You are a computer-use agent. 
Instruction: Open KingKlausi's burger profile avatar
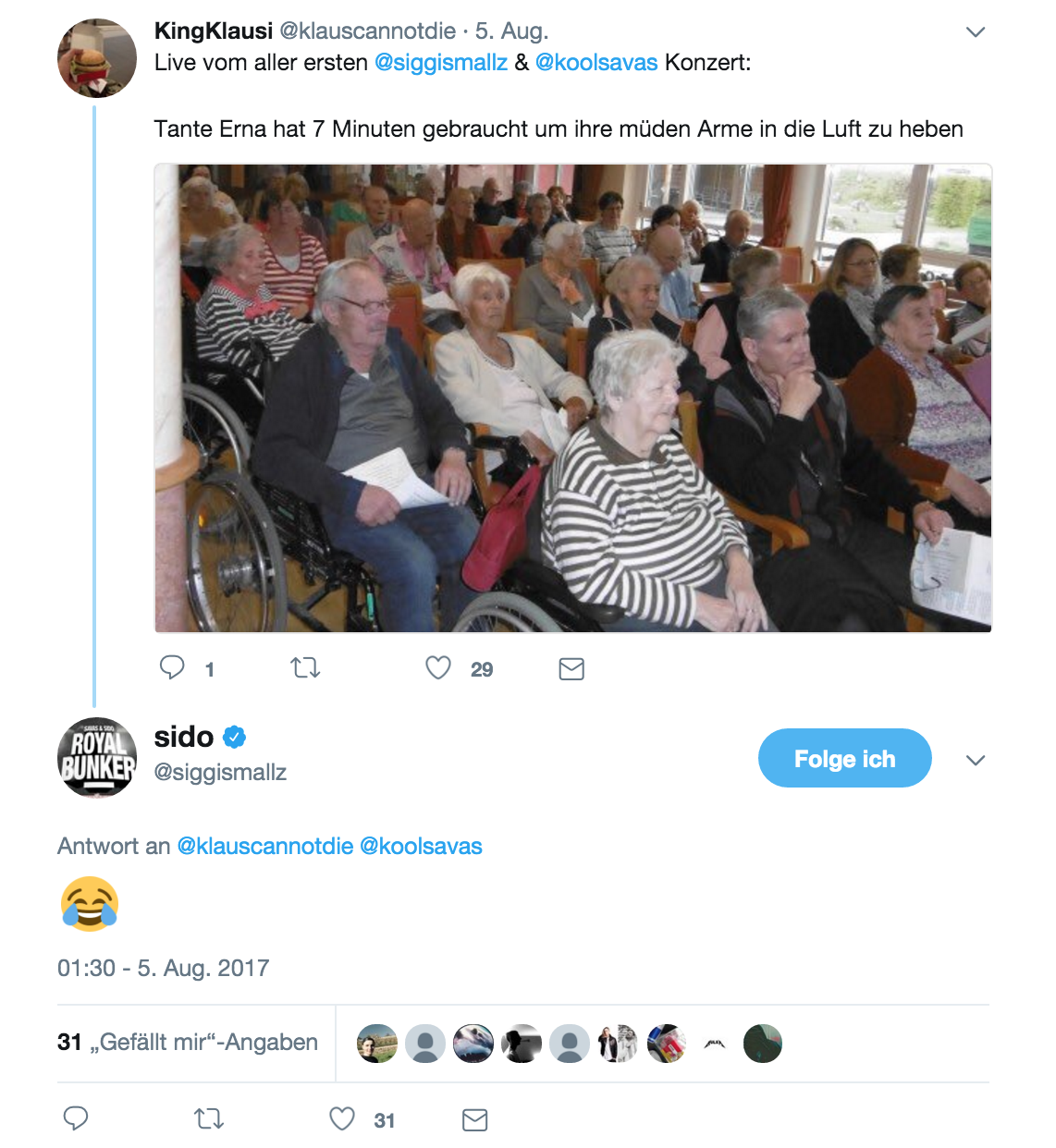pos(97,58)
